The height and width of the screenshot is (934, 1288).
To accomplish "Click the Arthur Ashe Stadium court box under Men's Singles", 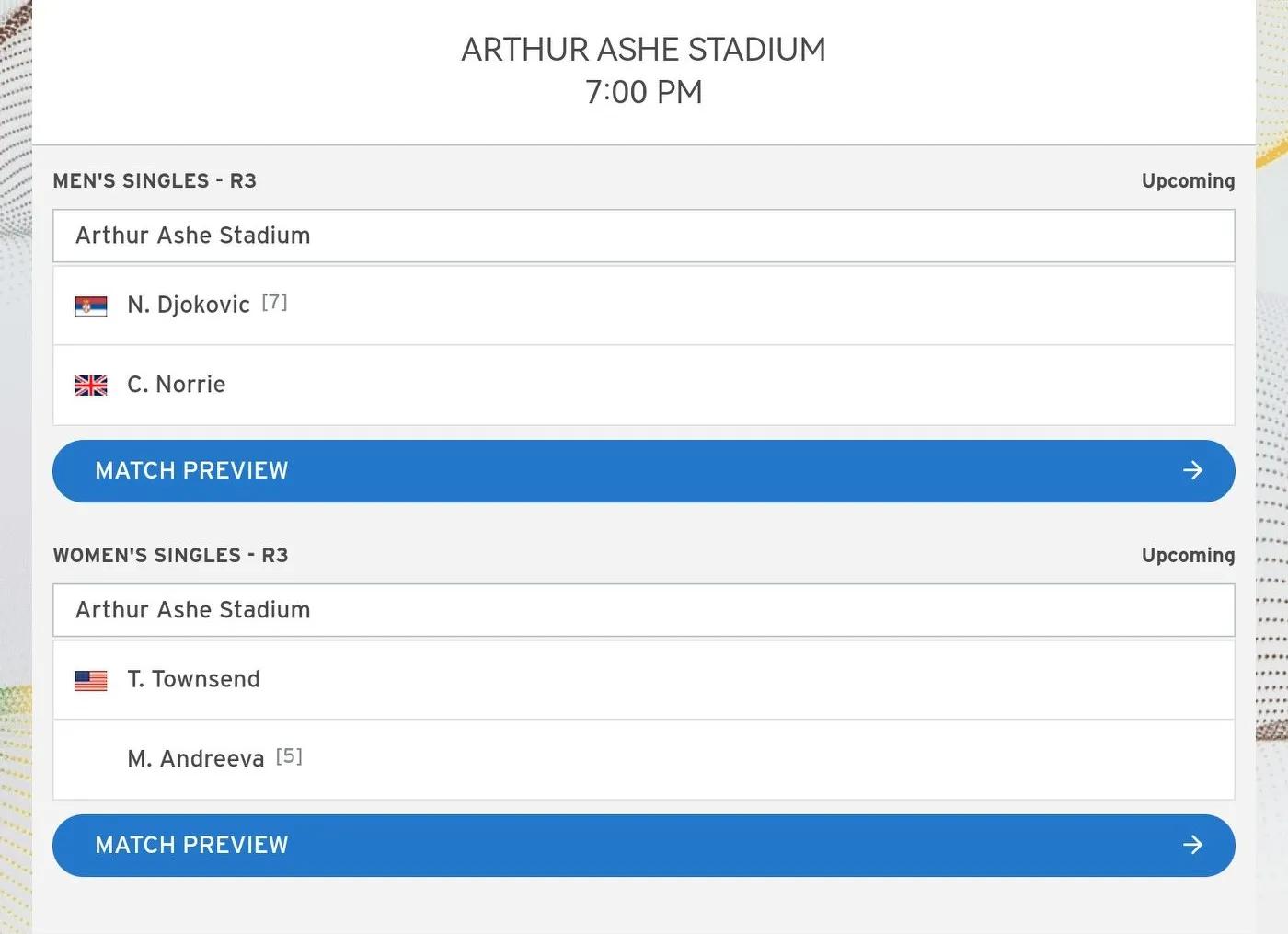I will (644, 236).
